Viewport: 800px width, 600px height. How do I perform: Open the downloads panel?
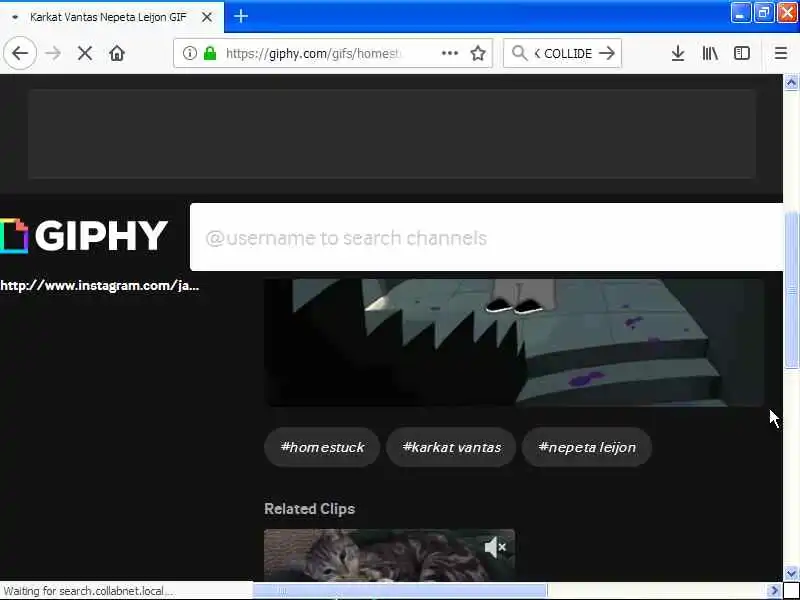(678, 53)
